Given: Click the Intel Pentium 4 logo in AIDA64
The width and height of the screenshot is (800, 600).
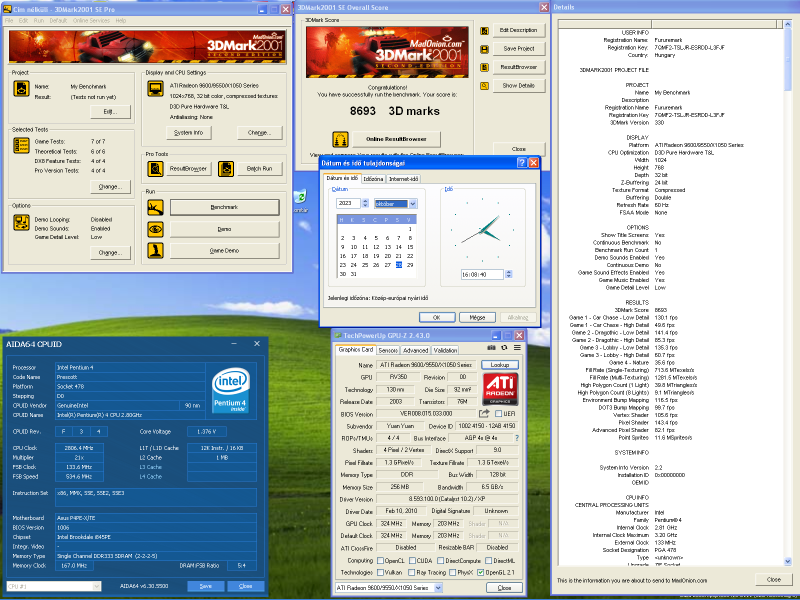Looking at the screenshot, I should click(231, 389).
